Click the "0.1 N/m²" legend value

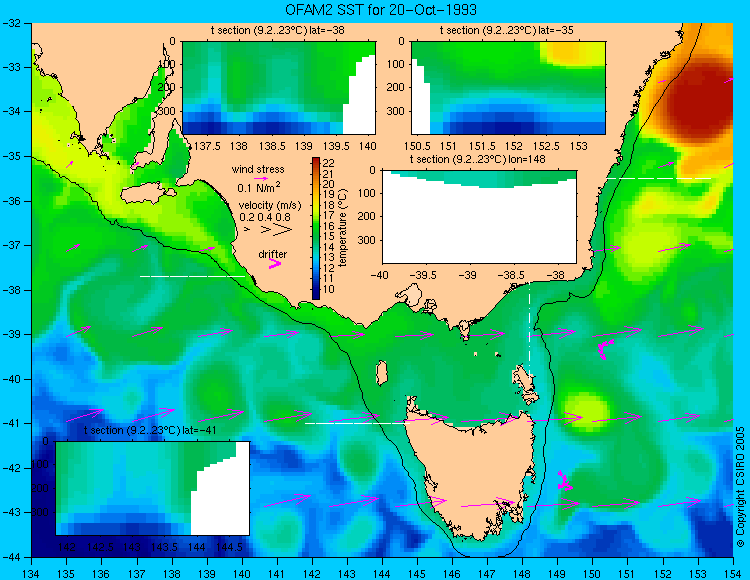point(259,187)
